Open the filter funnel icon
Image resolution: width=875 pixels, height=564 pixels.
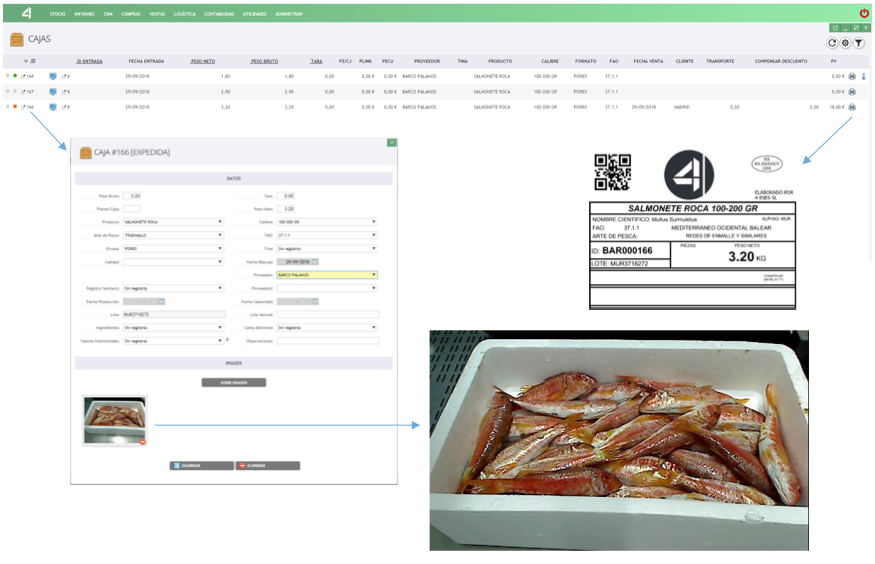tap(858, 43)
